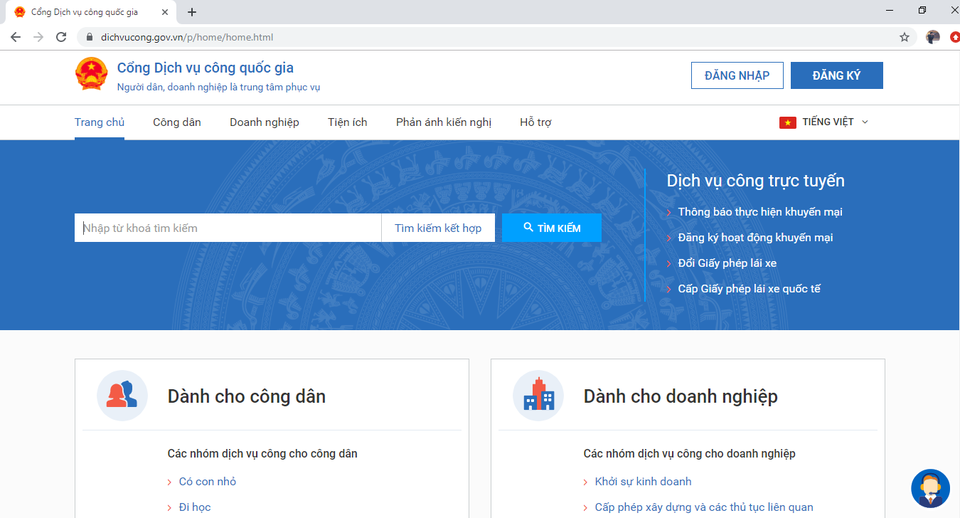Reload the page in browser
The image size is (960, 518).
tap(61, 37)
